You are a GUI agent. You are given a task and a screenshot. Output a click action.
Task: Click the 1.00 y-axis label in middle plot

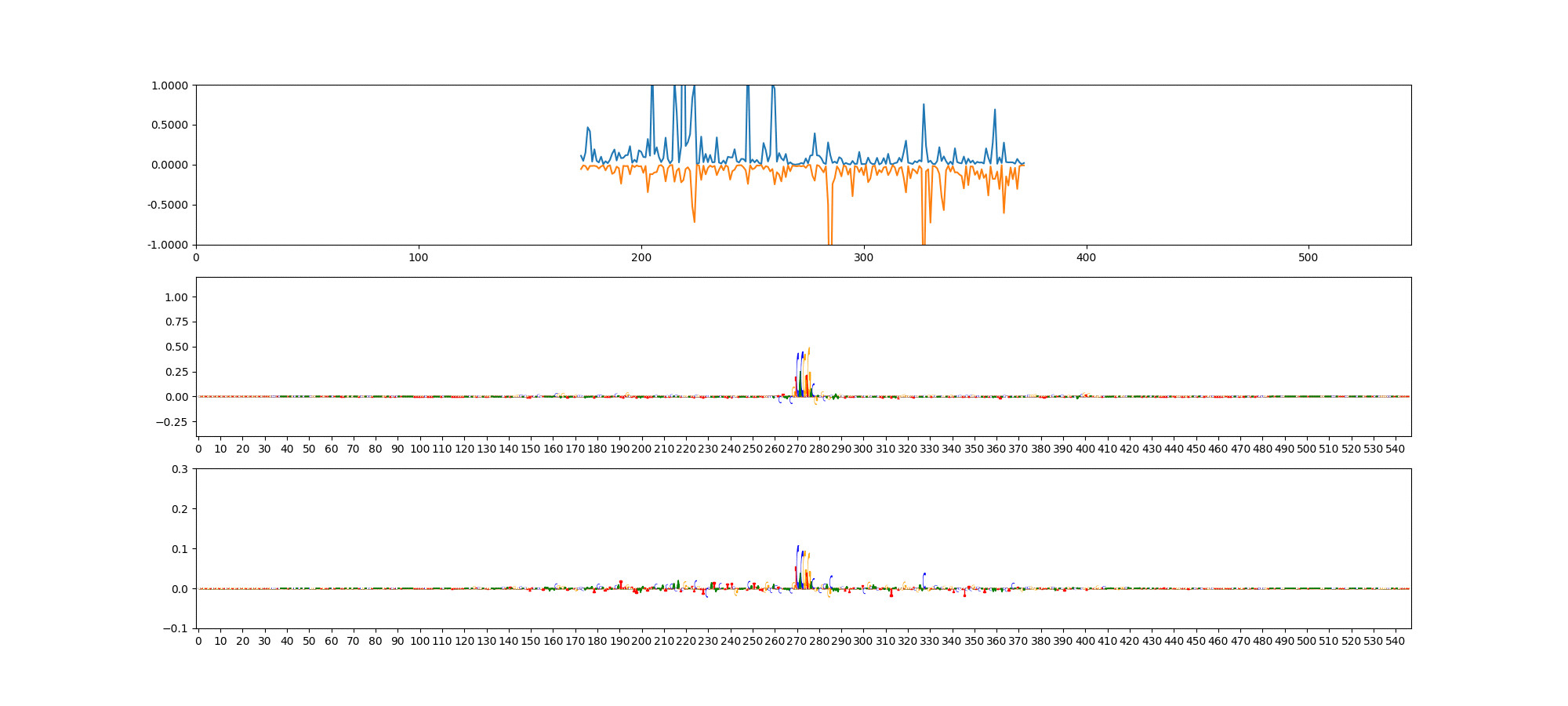click(x=176, y=297)
